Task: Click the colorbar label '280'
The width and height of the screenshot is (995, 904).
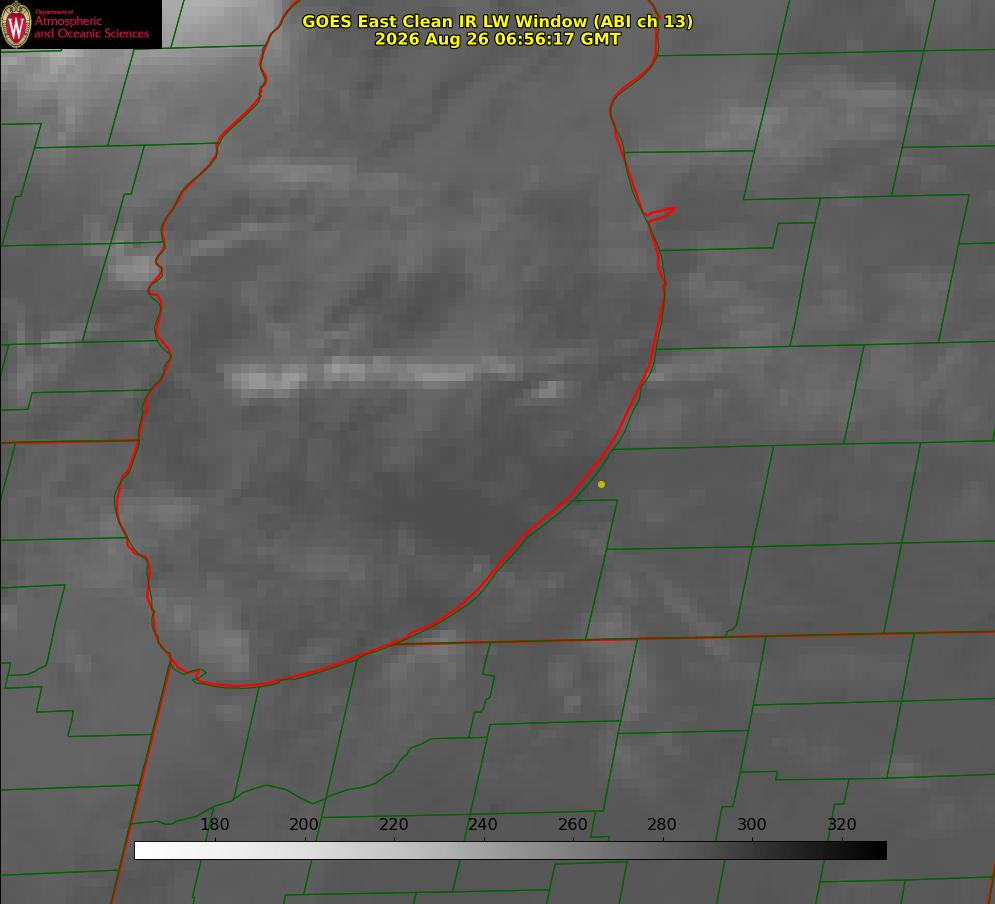Action: tap(662, 824)
